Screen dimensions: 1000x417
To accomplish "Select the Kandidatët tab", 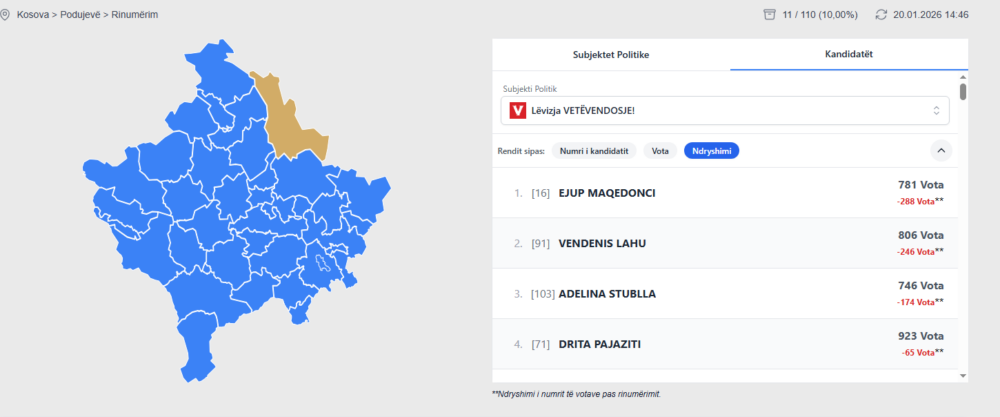I will [x=849, y=55].
